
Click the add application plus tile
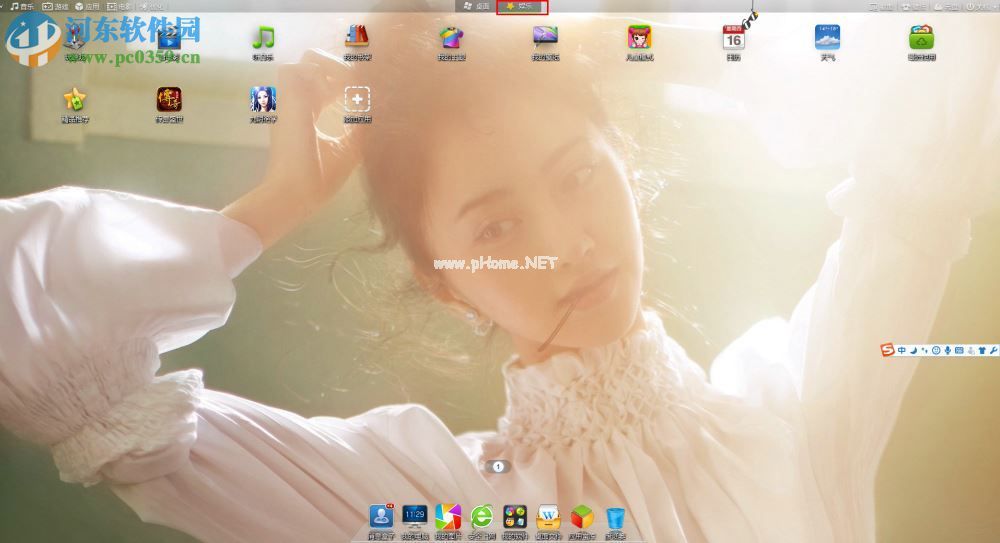357,99
